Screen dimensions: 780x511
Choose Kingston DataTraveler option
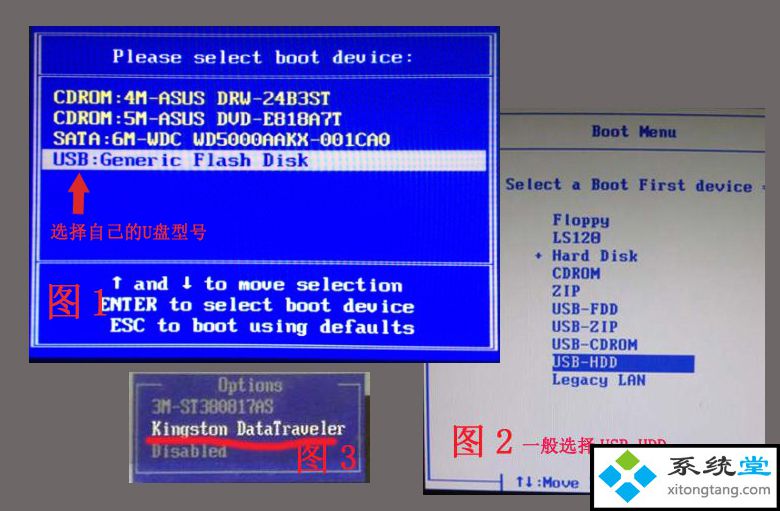coord(248,428)
